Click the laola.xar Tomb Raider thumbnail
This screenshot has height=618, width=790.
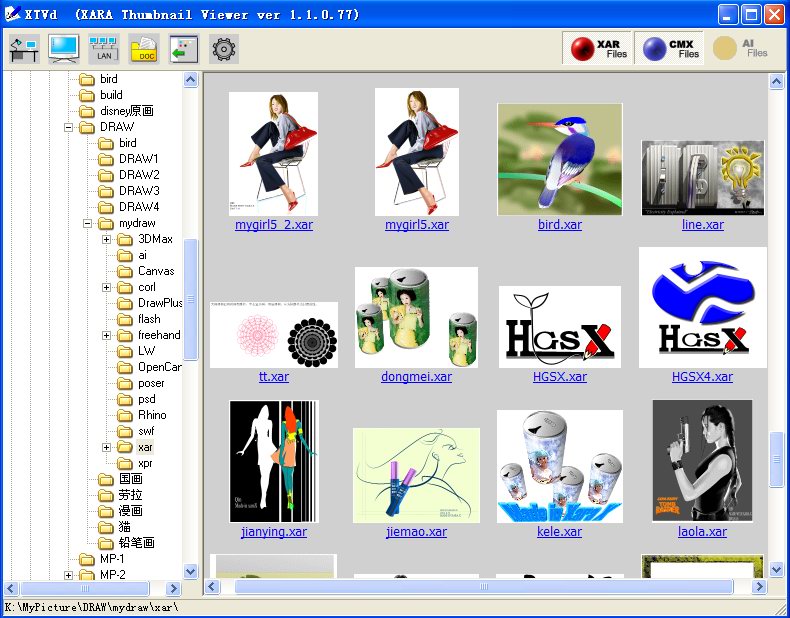[x=702, y=461]
